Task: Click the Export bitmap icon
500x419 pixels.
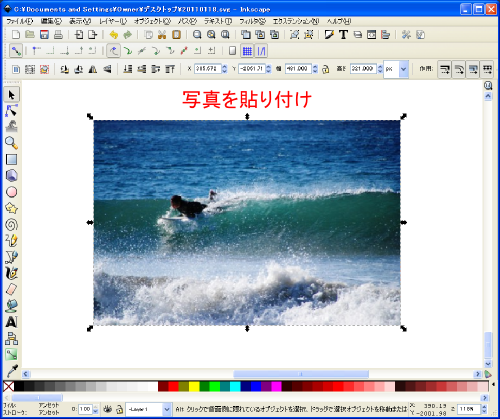Action: click(x=92, y=34)
